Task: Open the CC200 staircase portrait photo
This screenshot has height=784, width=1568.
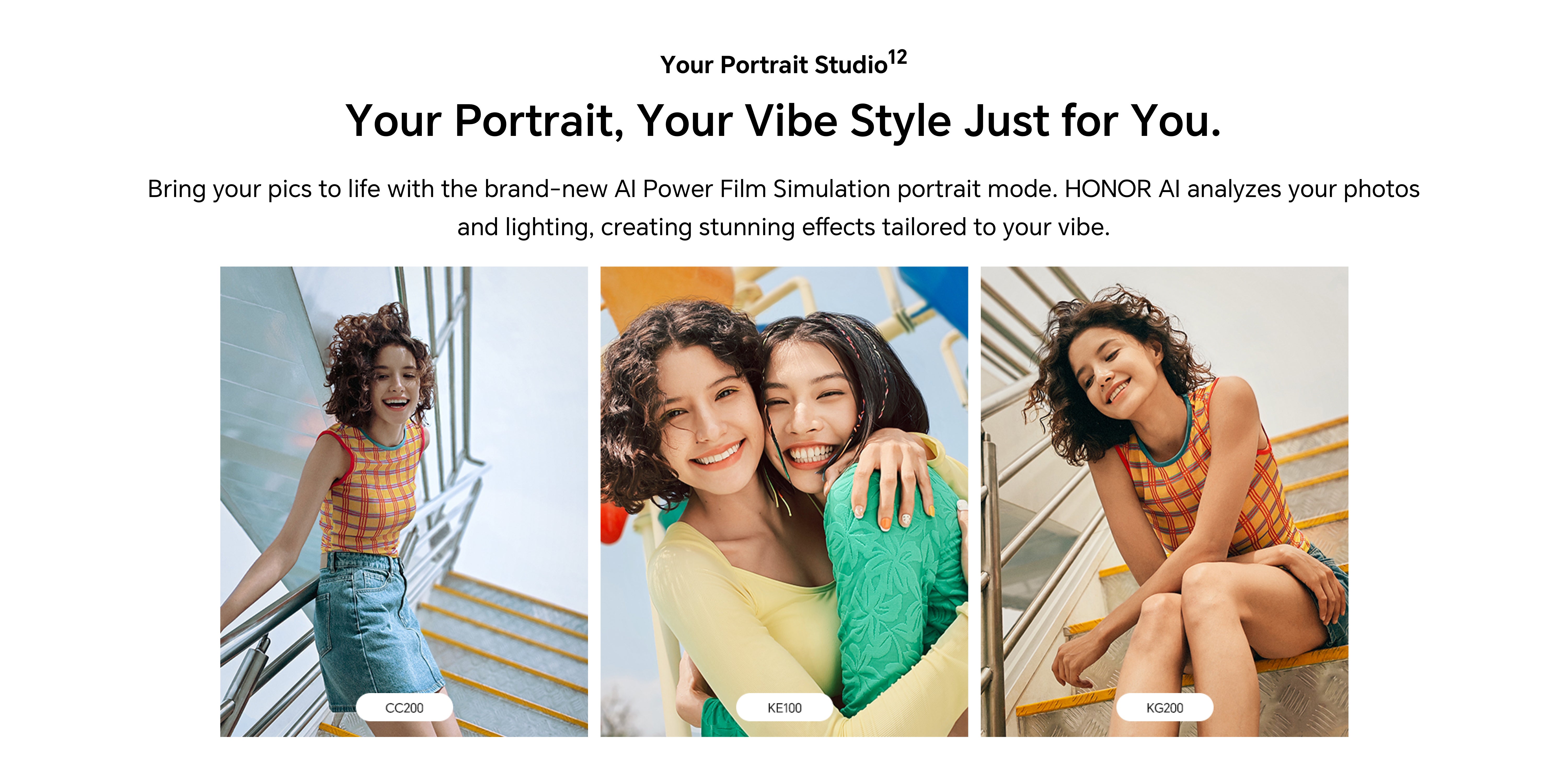Action: (x=404, y=501)
